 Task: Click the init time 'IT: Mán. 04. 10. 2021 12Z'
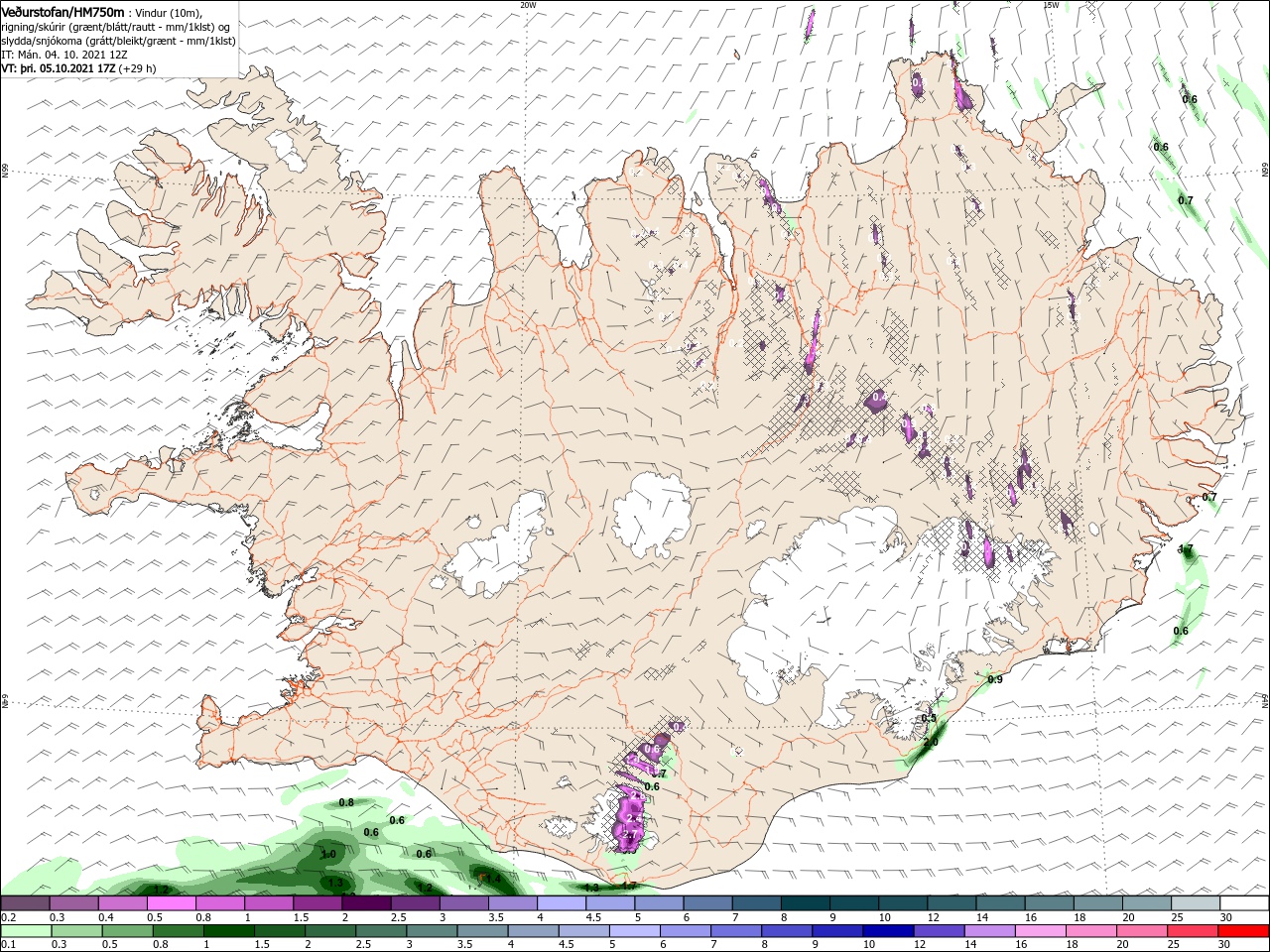[x=63, y=55]
